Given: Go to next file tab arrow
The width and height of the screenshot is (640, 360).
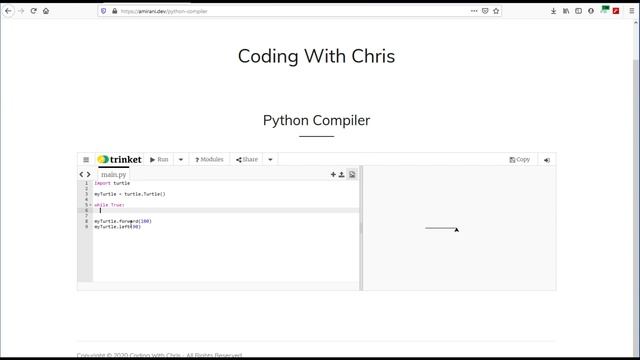Looking at the screenshot, I should tap(88, 175).
